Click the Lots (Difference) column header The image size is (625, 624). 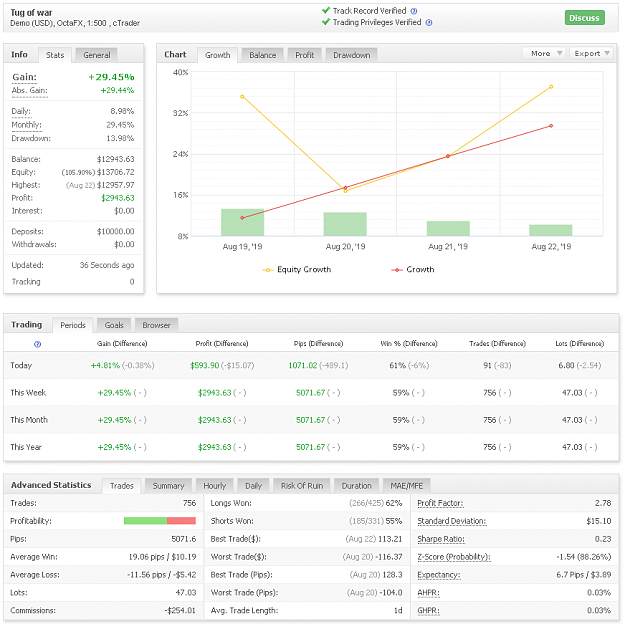coord(580,344)
